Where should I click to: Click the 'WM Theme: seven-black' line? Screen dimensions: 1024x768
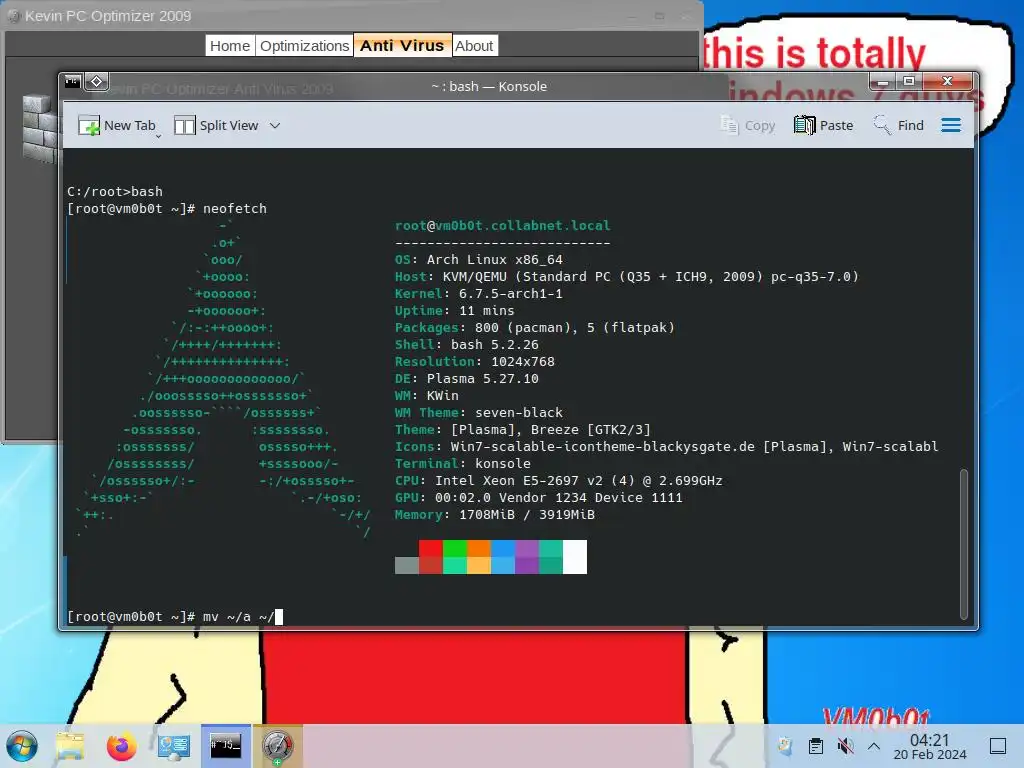coord(479,412)
